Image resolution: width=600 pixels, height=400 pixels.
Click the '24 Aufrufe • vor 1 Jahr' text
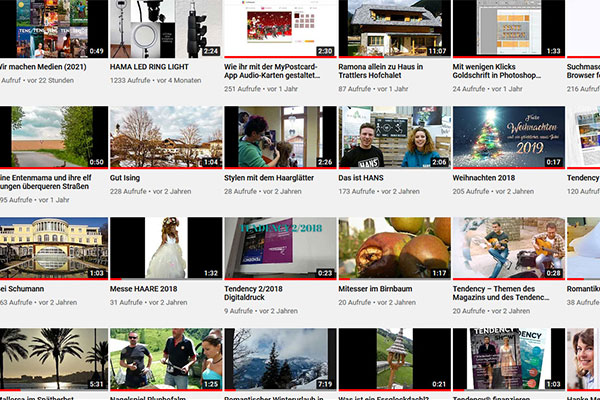[488, 89]
